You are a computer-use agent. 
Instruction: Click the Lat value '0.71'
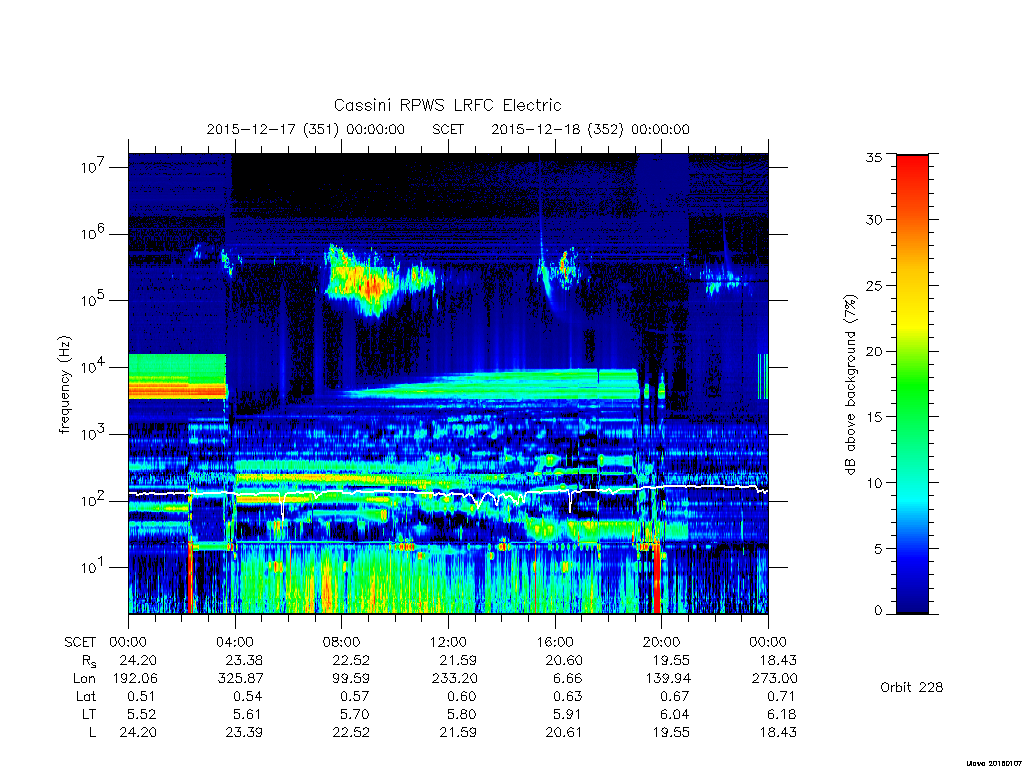pos(782,697)
